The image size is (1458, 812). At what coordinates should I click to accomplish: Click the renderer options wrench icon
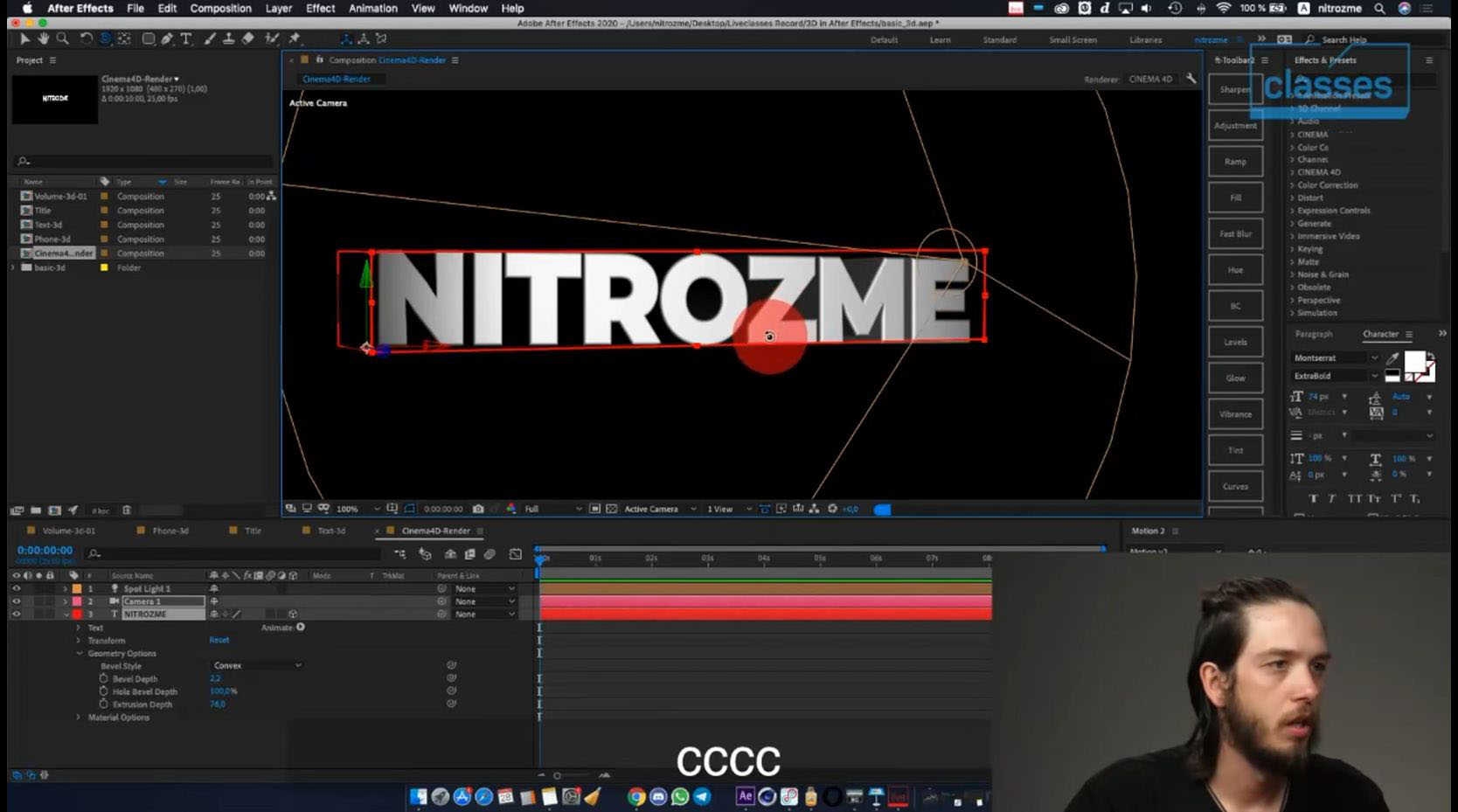1191,79
